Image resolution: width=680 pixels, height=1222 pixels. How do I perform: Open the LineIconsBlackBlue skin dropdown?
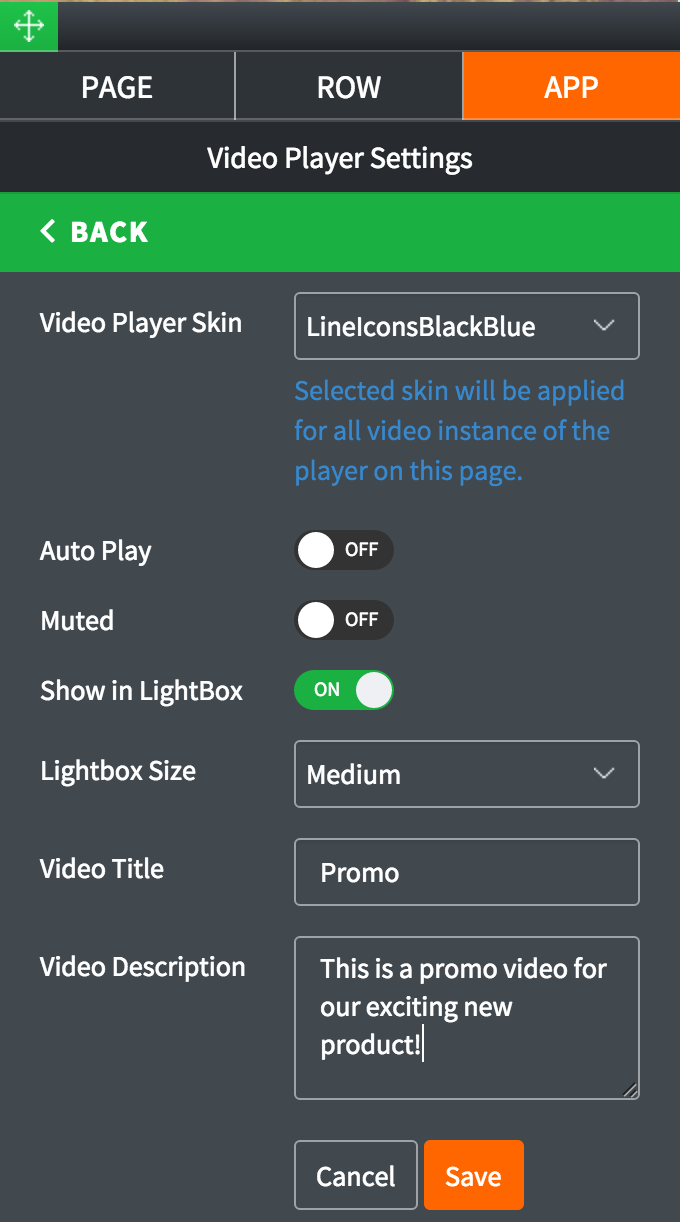click(467, 326)
